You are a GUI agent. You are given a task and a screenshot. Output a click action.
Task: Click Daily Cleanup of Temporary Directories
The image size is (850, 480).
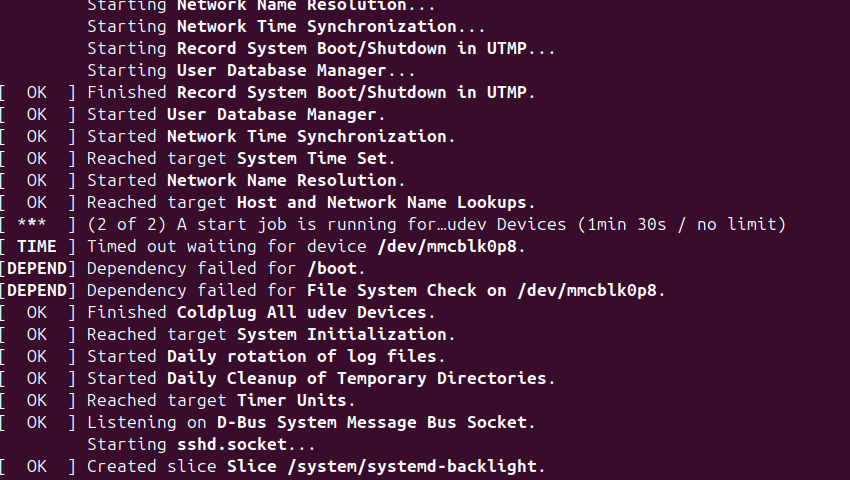(x=360, y=378)
